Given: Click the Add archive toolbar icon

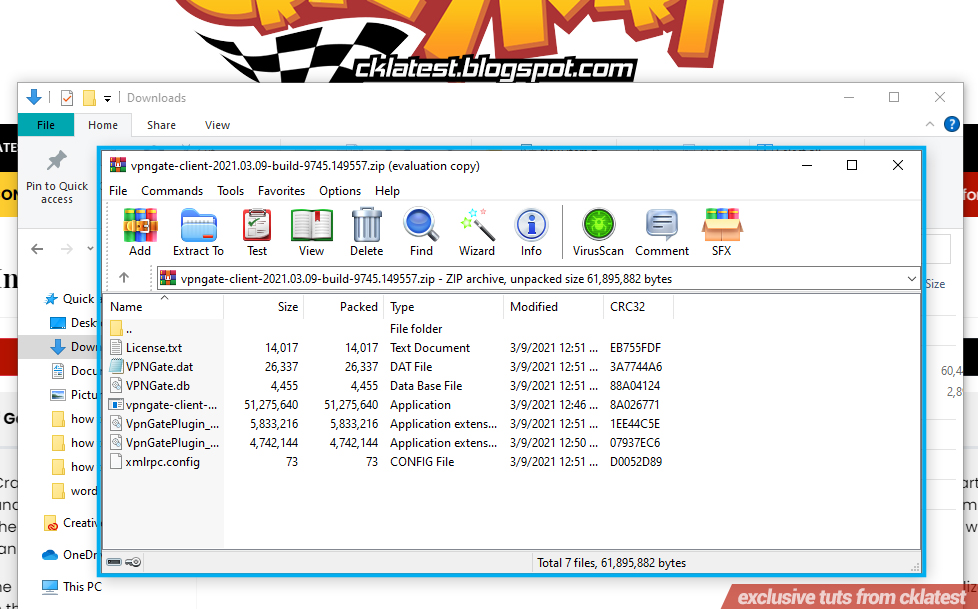Looking at the screenshot, I should [140, 225].
